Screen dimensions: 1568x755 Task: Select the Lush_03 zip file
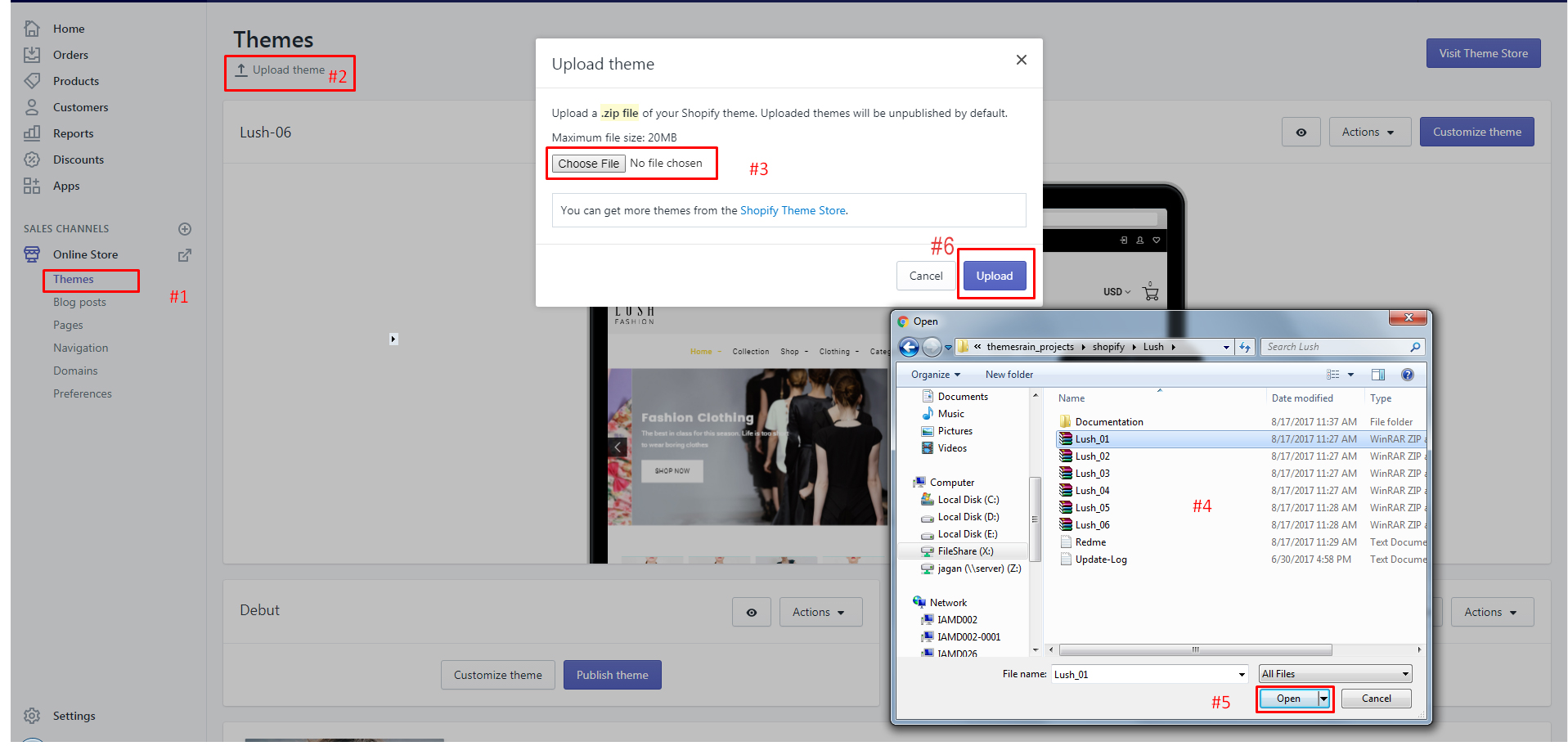coord(1092,474)
